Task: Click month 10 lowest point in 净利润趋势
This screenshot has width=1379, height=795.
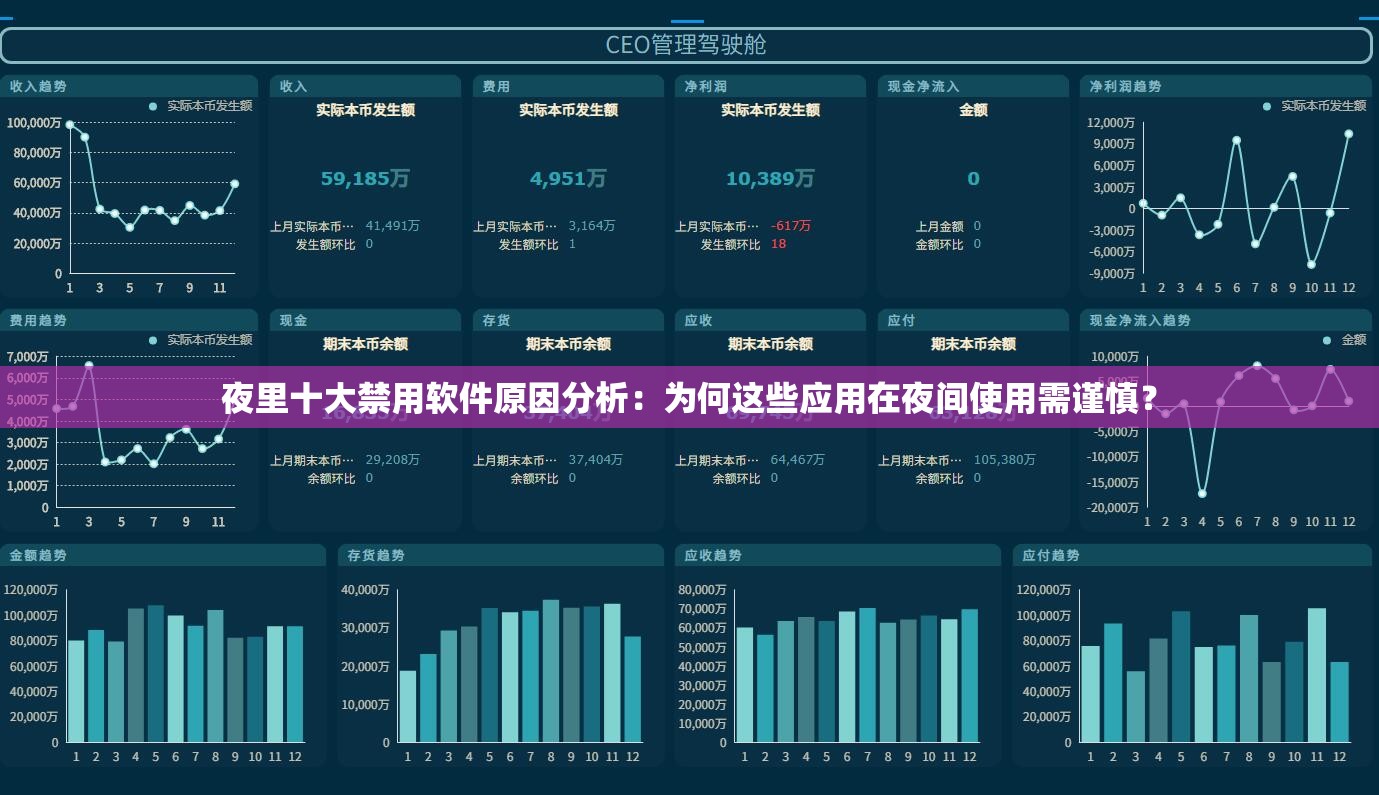Action: 1311,265
